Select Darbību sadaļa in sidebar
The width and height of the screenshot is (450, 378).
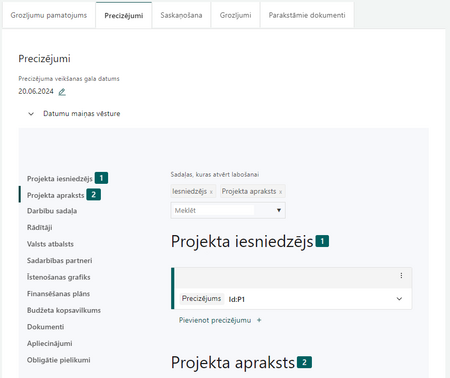(52, 211)
